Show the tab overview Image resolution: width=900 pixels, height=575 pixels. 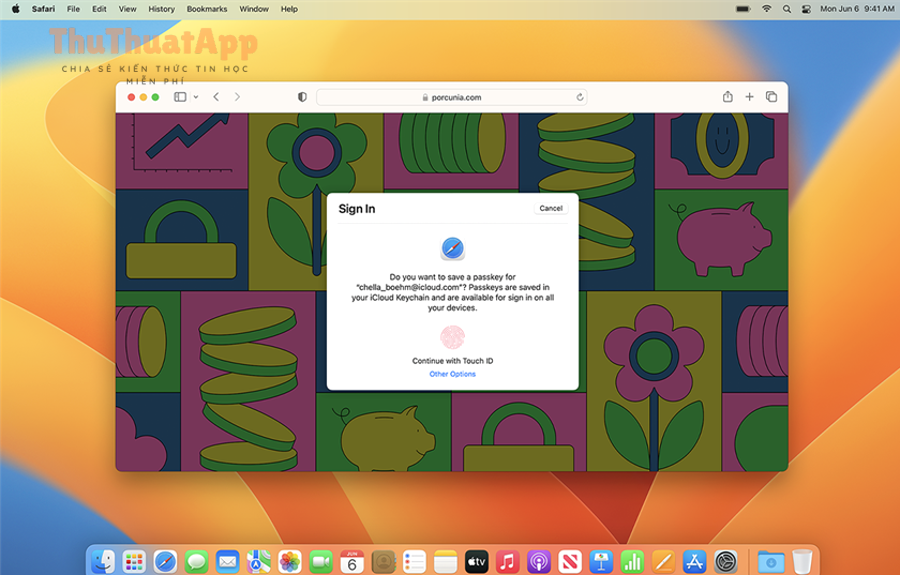click(x=771, y=97)
